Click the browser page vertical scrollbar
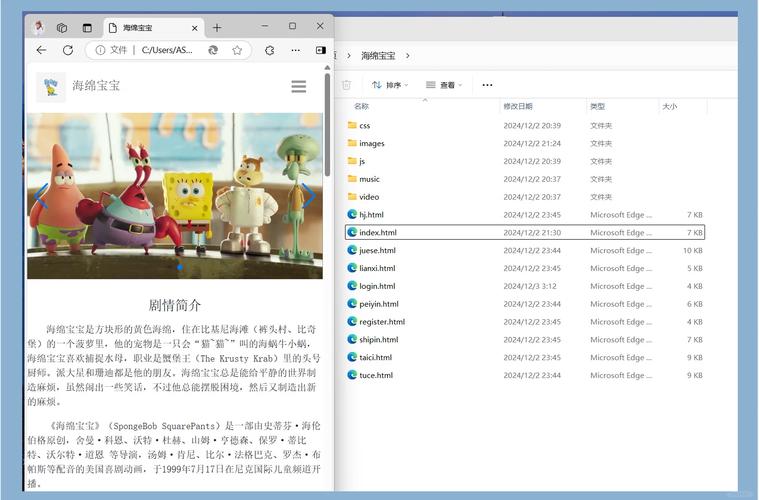Image resolution: width=759 pixels, height=500 pixels. [327, 126]
